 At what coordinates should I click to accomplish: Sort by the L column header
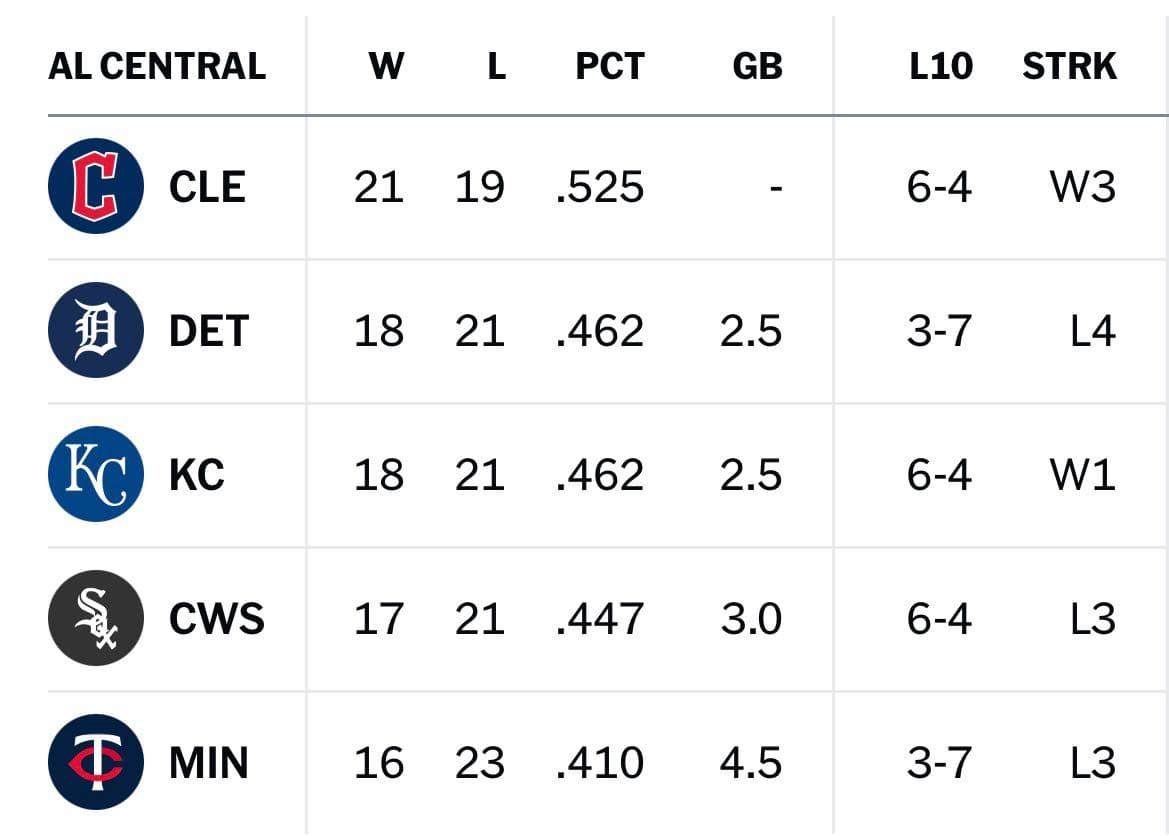coord(497,66)
